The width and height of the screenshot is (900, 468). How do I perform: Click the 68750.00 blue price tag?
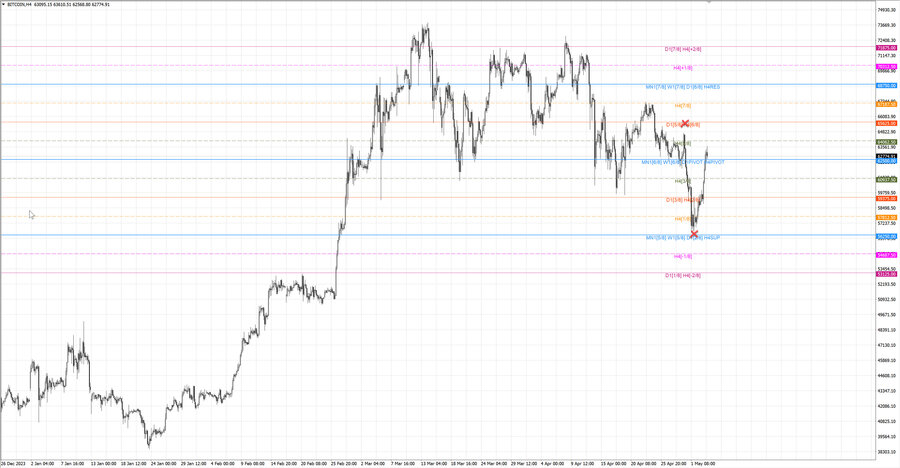point(887,86)
